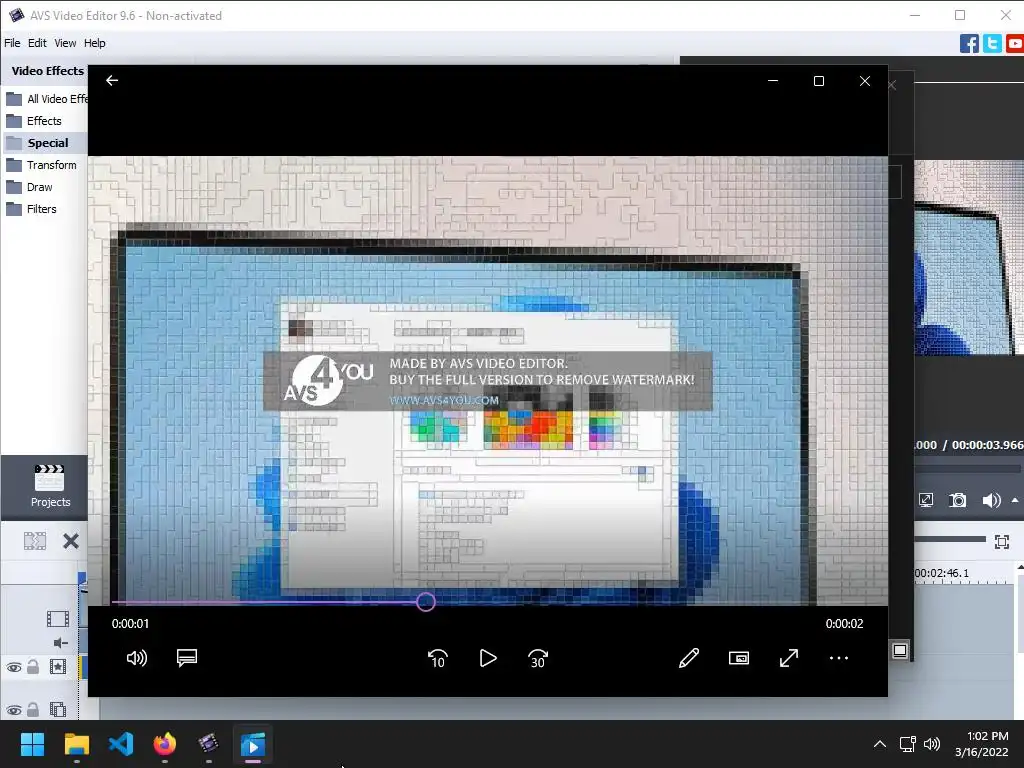This screenshot has width=1024, height=768.
Task: Open AVS YouTube channel
Action: tap(1015, 44)
